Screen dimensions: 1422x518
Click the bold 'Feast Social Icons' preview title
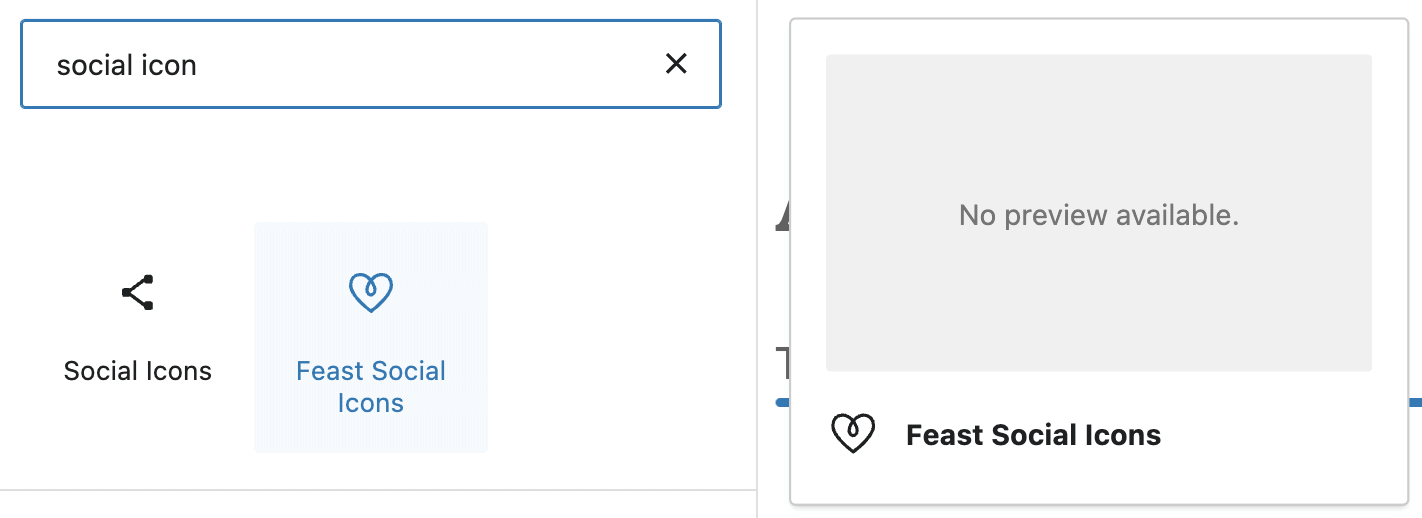[x=1033, y=435]
